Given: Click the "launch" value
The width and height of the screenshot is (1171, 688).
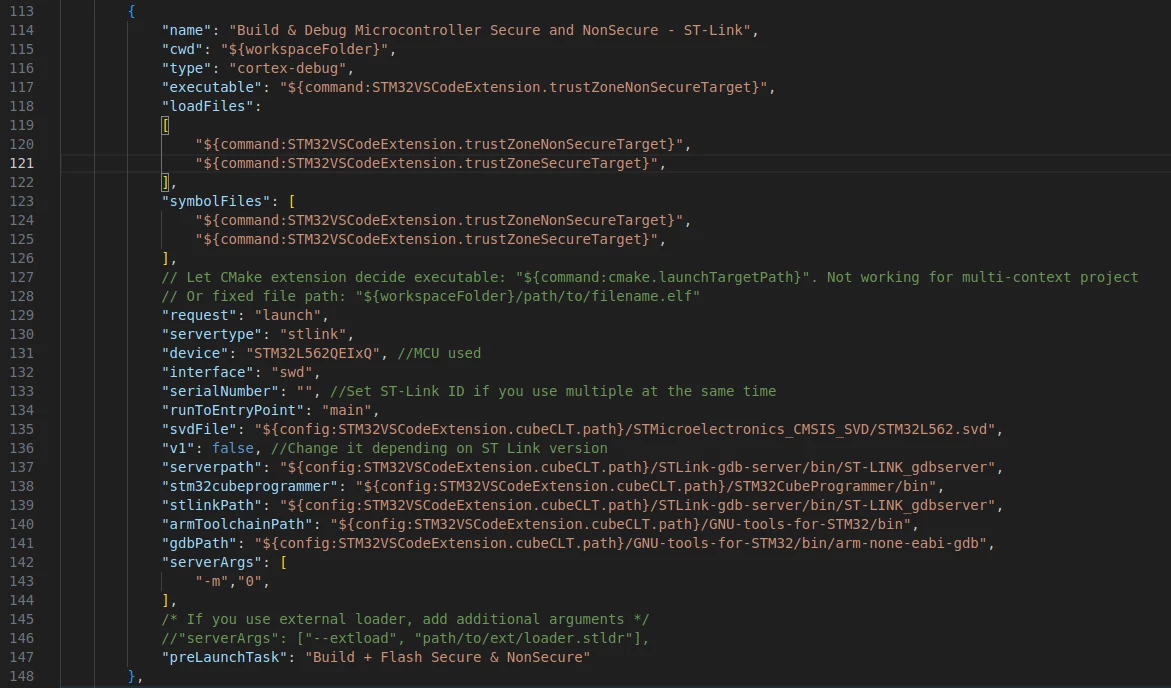Looking at the screenshot, I should (x=288, y=315).
